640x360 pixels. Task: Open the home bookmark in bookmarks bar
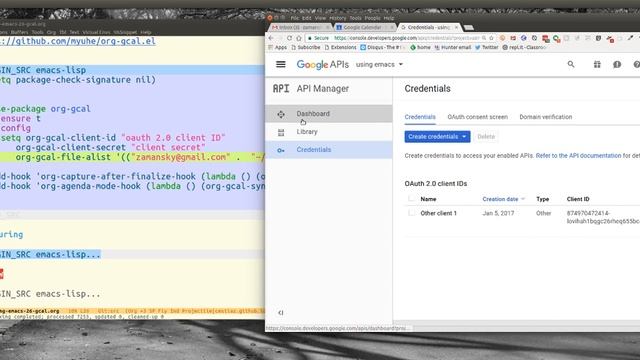pos(420,47)
